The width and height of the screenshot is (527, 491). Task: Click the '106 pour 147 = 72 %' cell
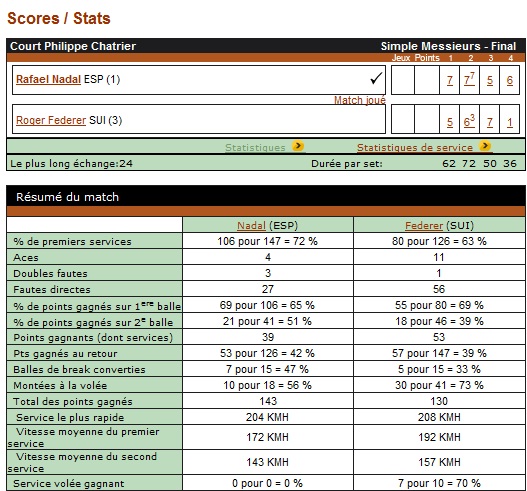coord(267,241)
